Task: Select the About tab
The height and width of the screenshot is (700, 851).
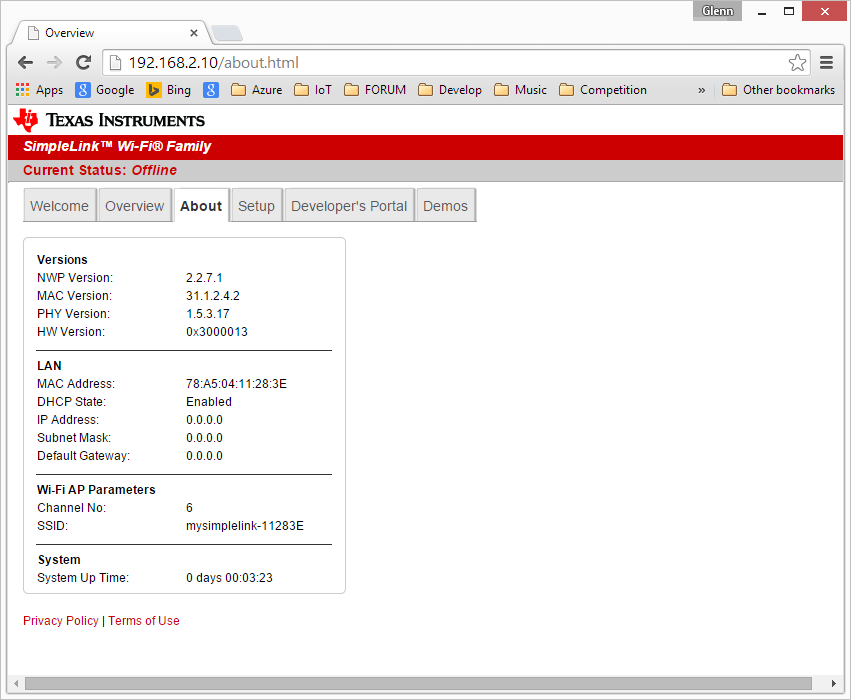Action: point(201,206)
